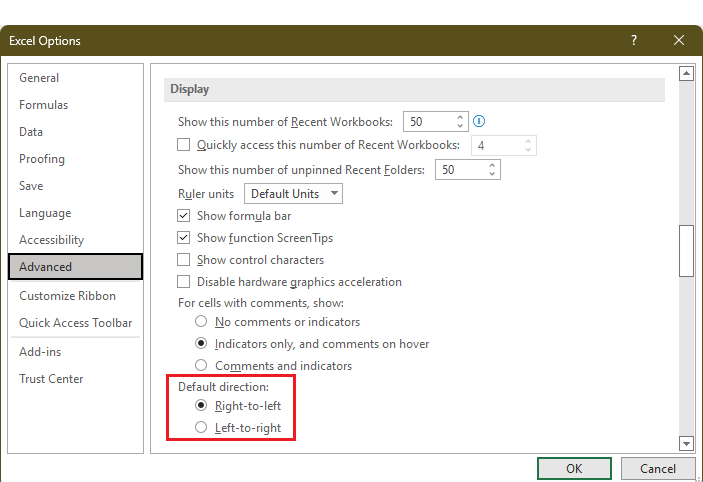Open the Language options category

(75, 213)
